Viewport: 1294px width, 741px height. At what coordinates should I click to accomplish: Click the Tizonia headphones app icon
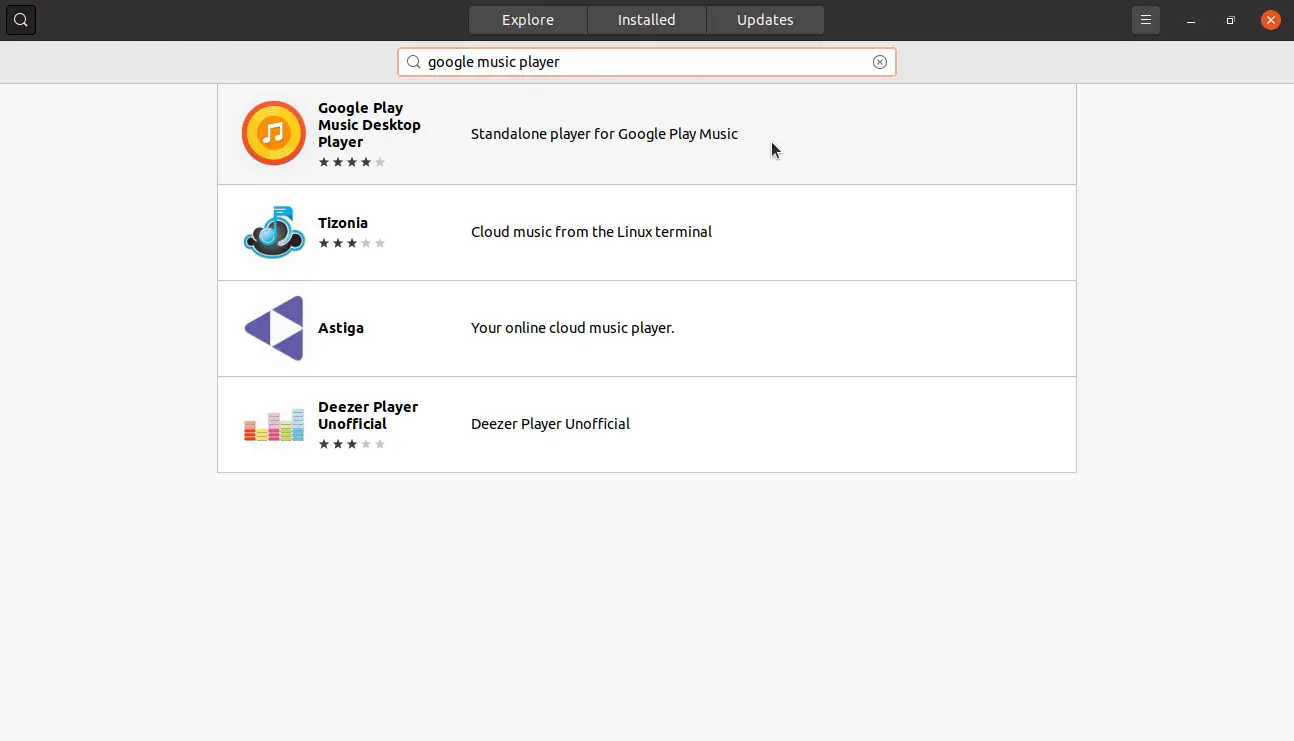click(274, 232)
